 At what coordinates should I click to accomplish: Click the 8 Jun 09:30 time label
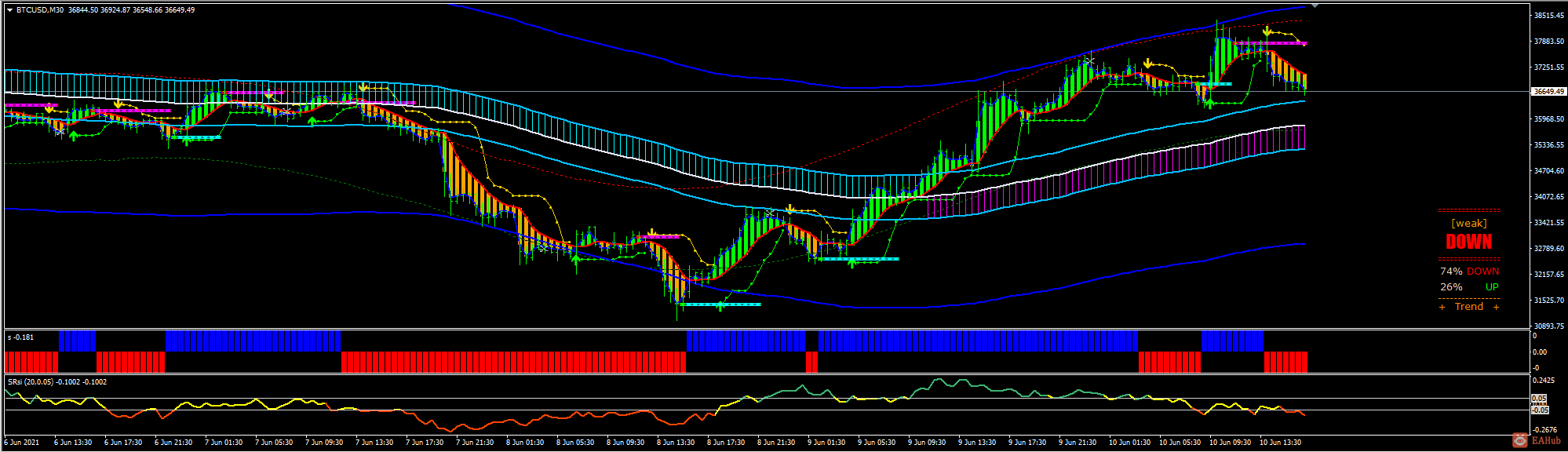click(625, 443)
